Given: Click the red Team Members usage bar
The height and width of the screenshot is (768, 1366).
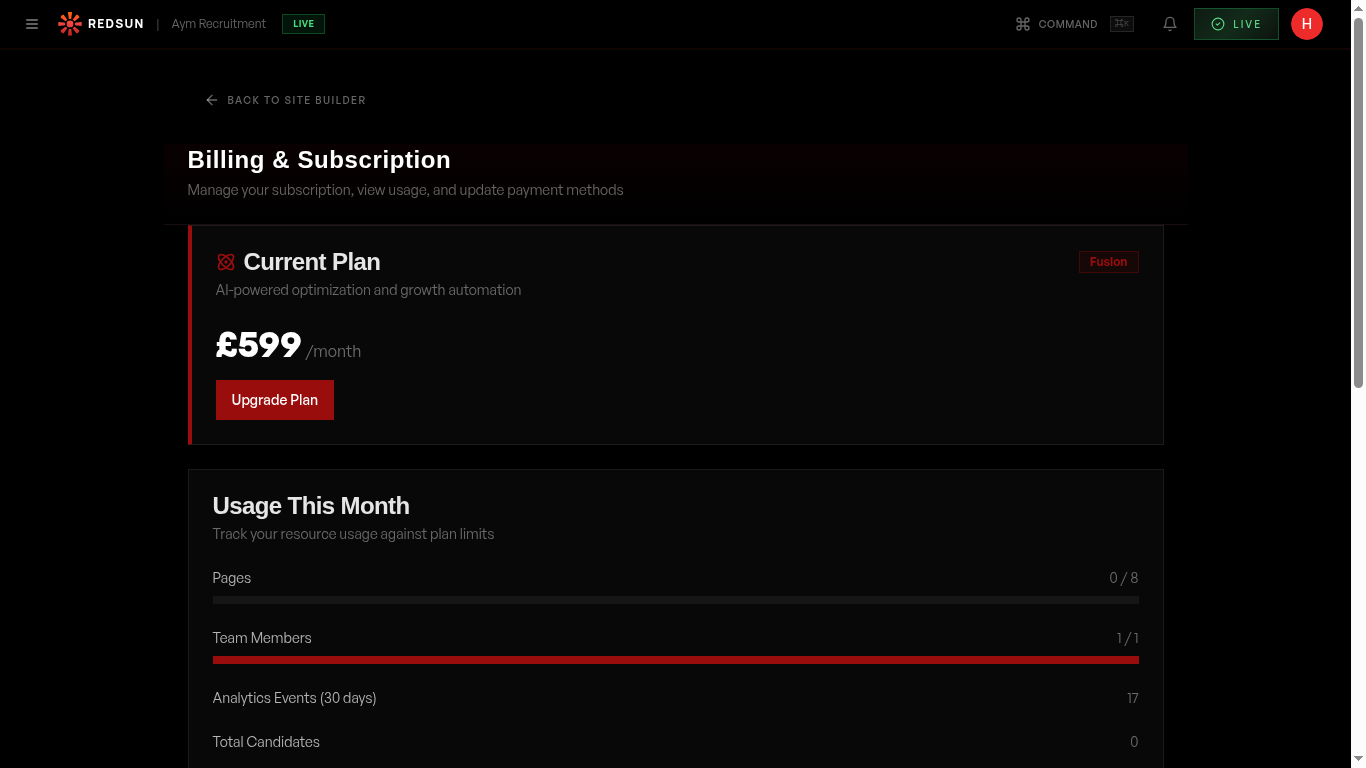Looking at the screenshot, I should (x=675, y=660).
